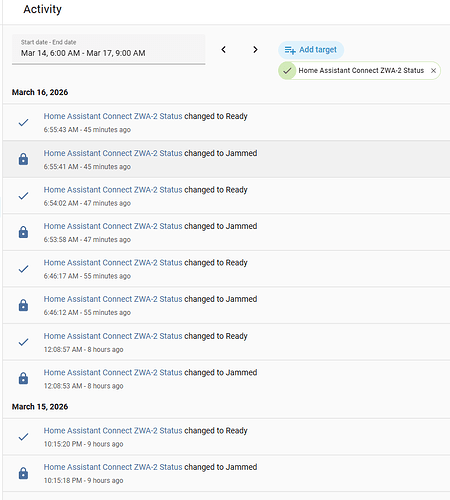Click checkmark icon for 6:55:43 AM entry
The height and width of the screenshot is (500, 450).
[x=23, y=123]
